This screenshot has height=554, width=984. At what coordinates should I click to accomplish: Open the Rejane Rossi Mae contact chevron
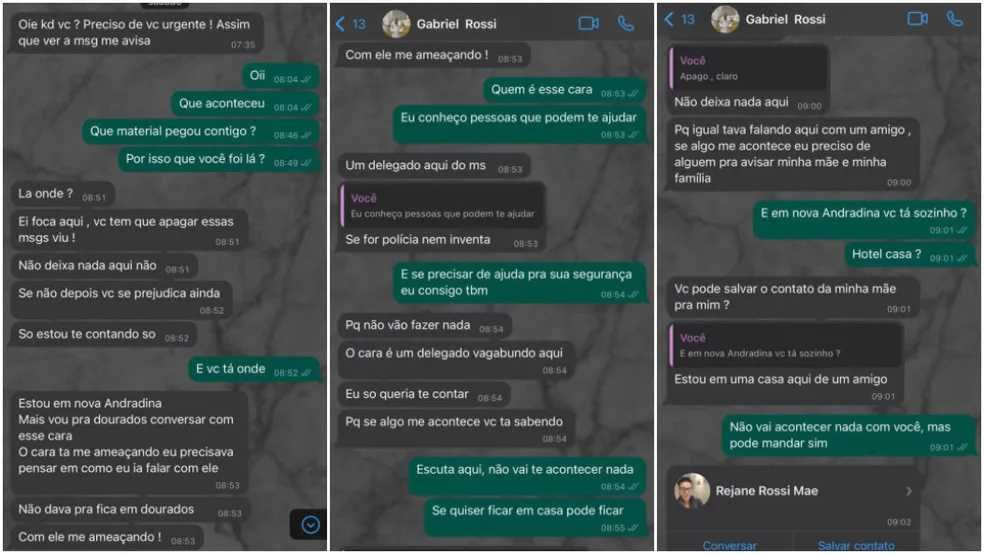pos(908,491)
